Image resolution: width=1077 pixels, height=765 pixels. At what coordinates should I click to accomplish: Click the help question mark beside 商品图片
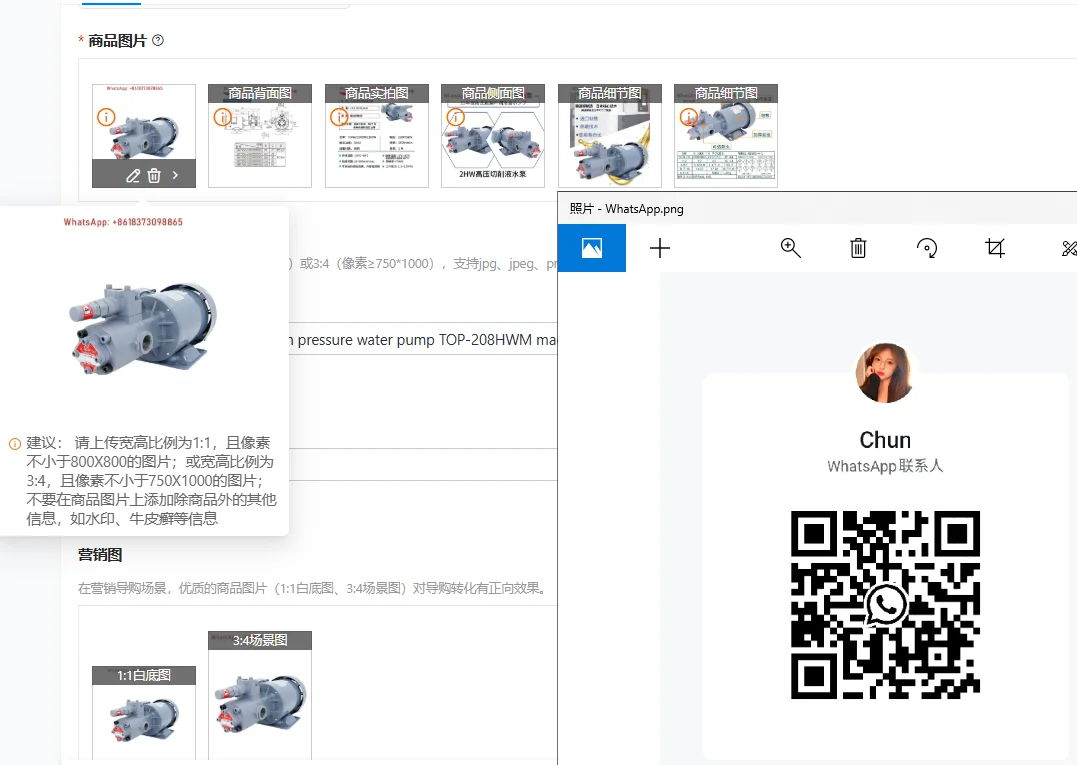point(158,41)
